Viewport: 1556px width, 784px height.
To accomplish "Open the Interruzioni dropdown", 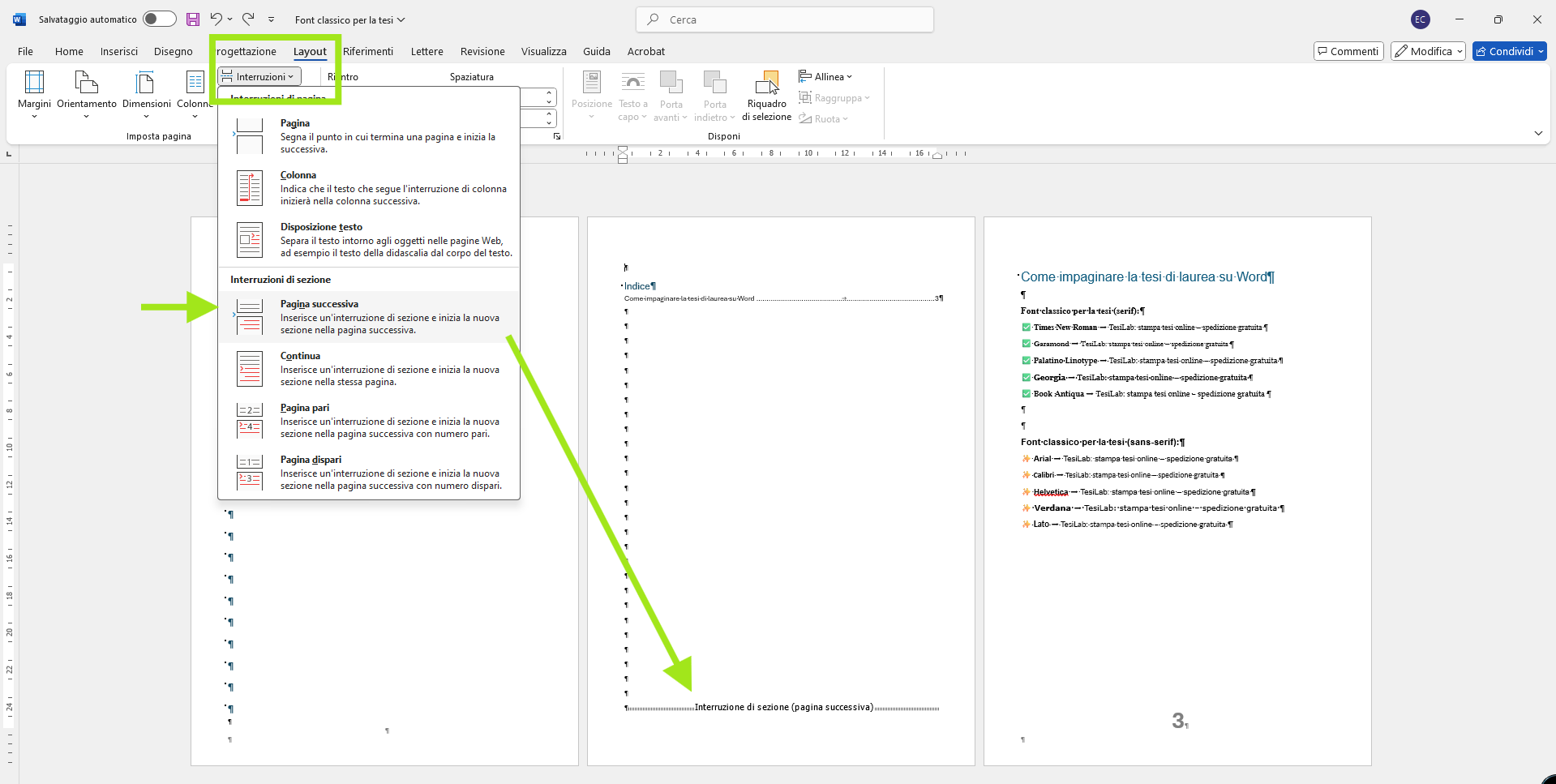I will 258,75.
